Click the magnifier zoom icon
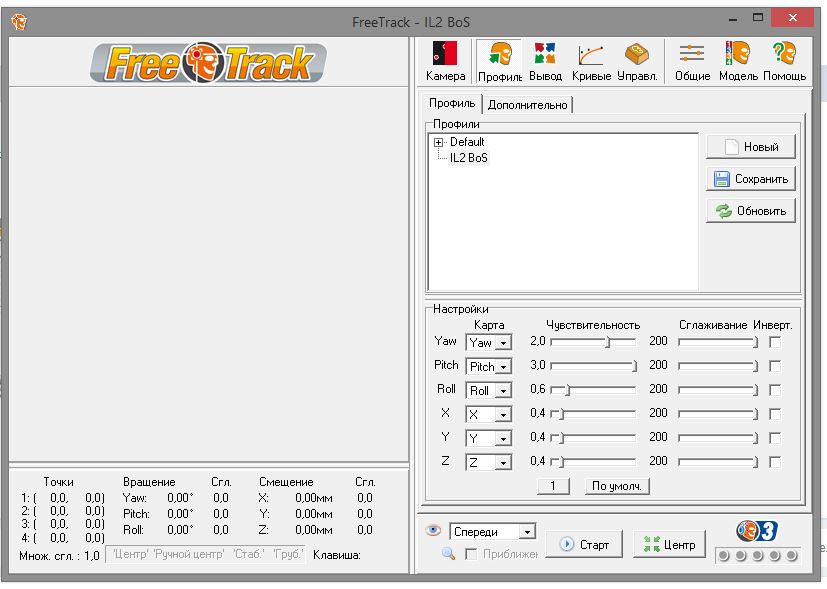827x589 pixels. point(448,553)
